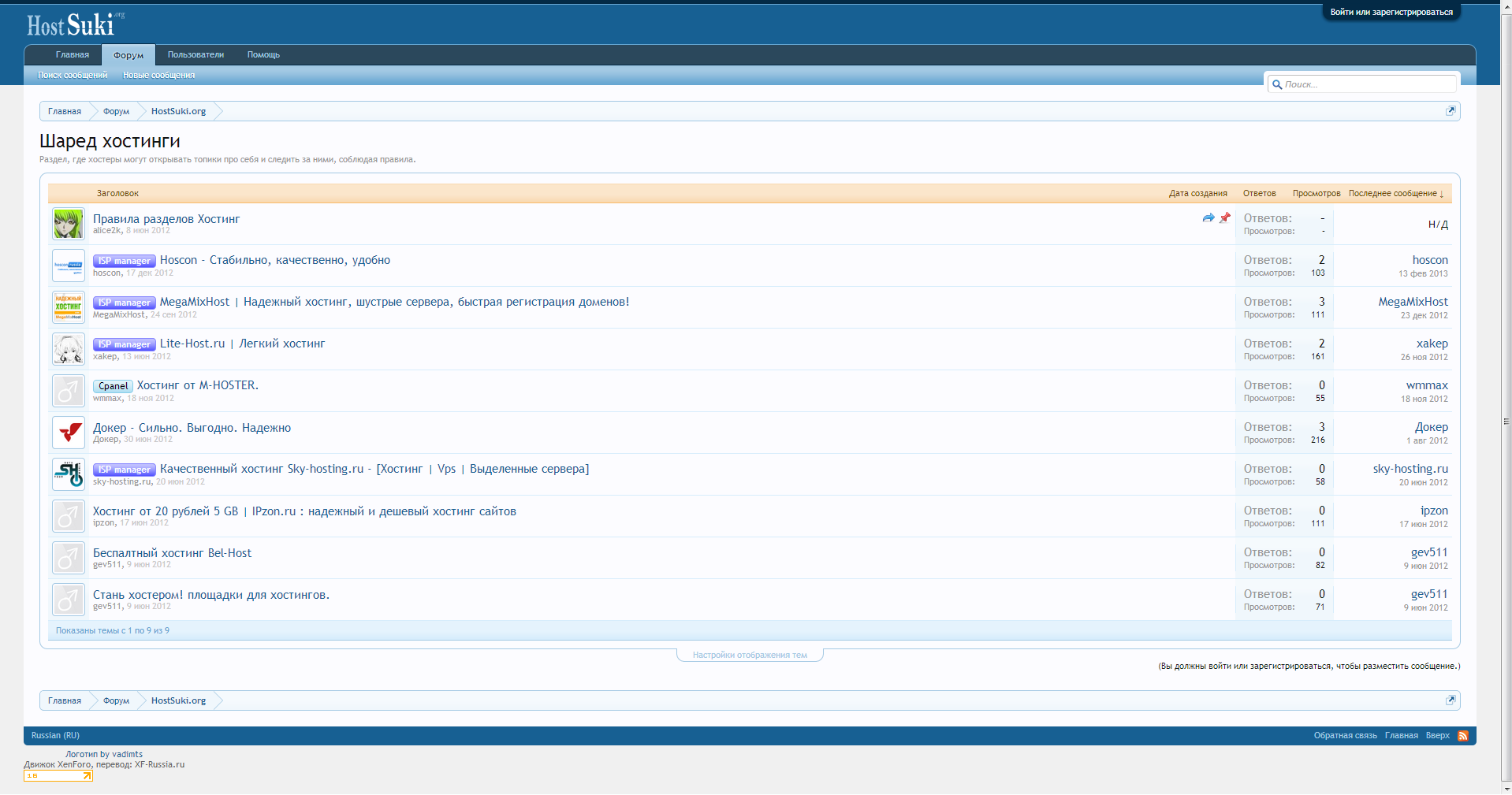1512x795 pixels.
Task: Click the counter badge icon in footer
Action: click(x=58, y=776)
